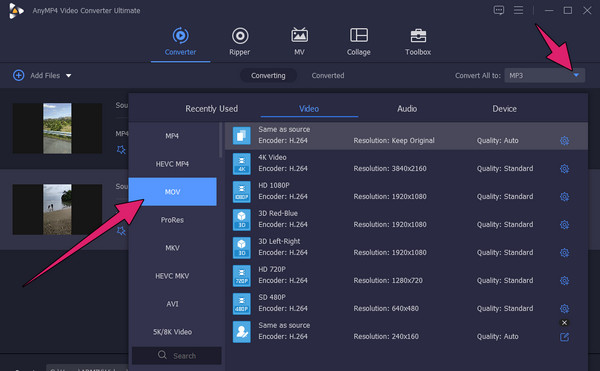This screenshot has height=371, width=600.
Task: Open the Collage module
Action: click(359, 42)
